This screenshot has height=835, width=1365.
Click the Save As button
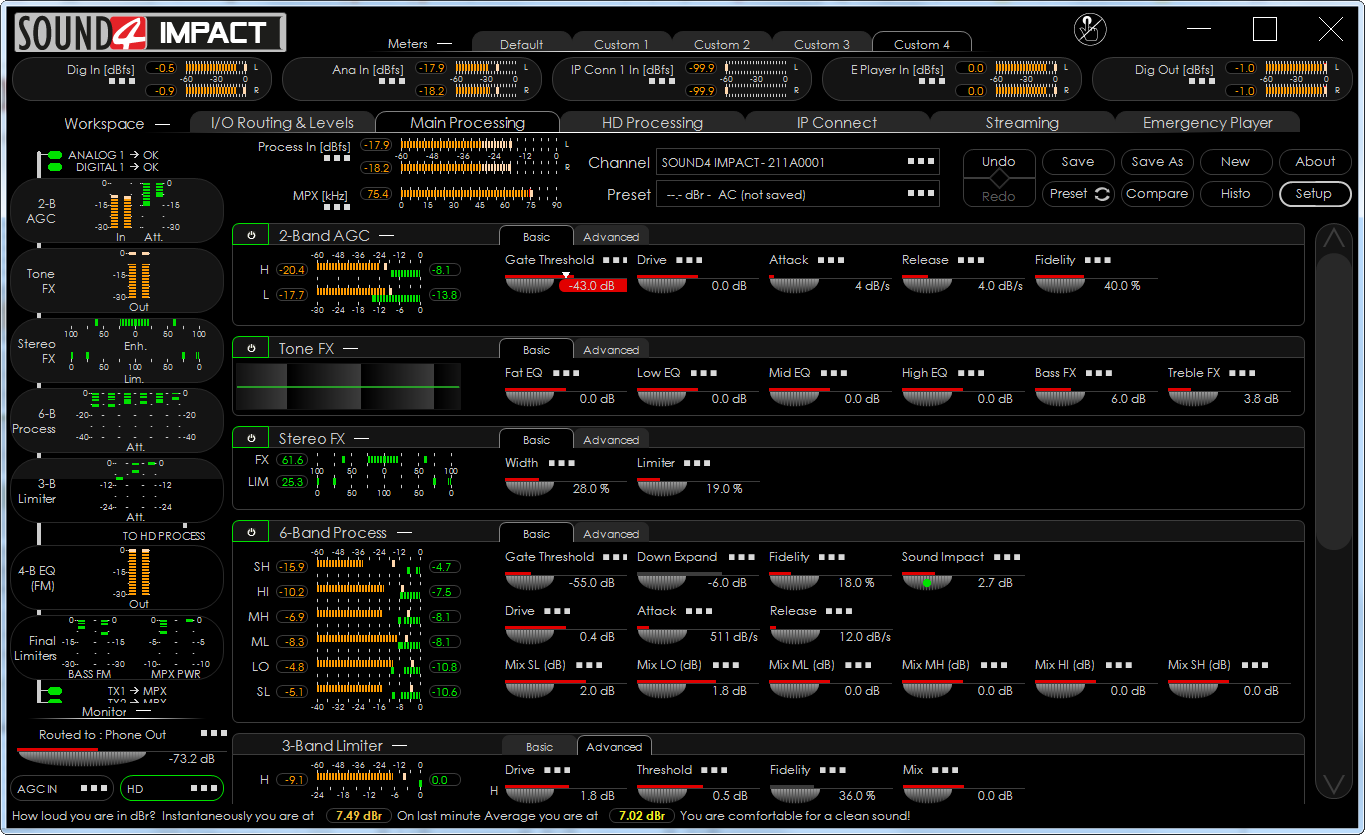(x=1157, y=162)
